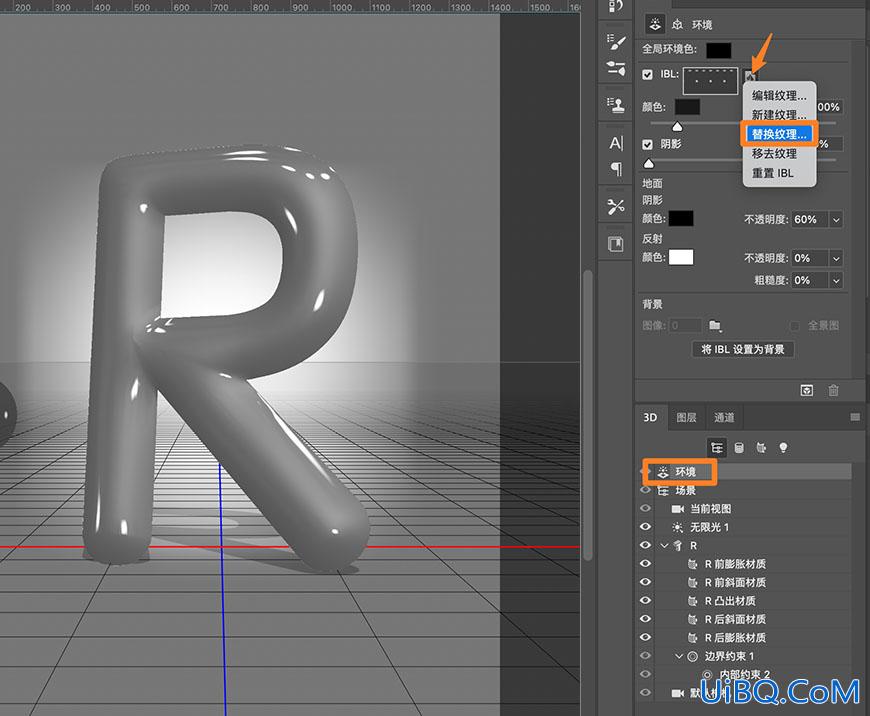Open ground shadow 不透明度 60% dropdown arrow
870x716 pixels.
(x=836, y=220)
